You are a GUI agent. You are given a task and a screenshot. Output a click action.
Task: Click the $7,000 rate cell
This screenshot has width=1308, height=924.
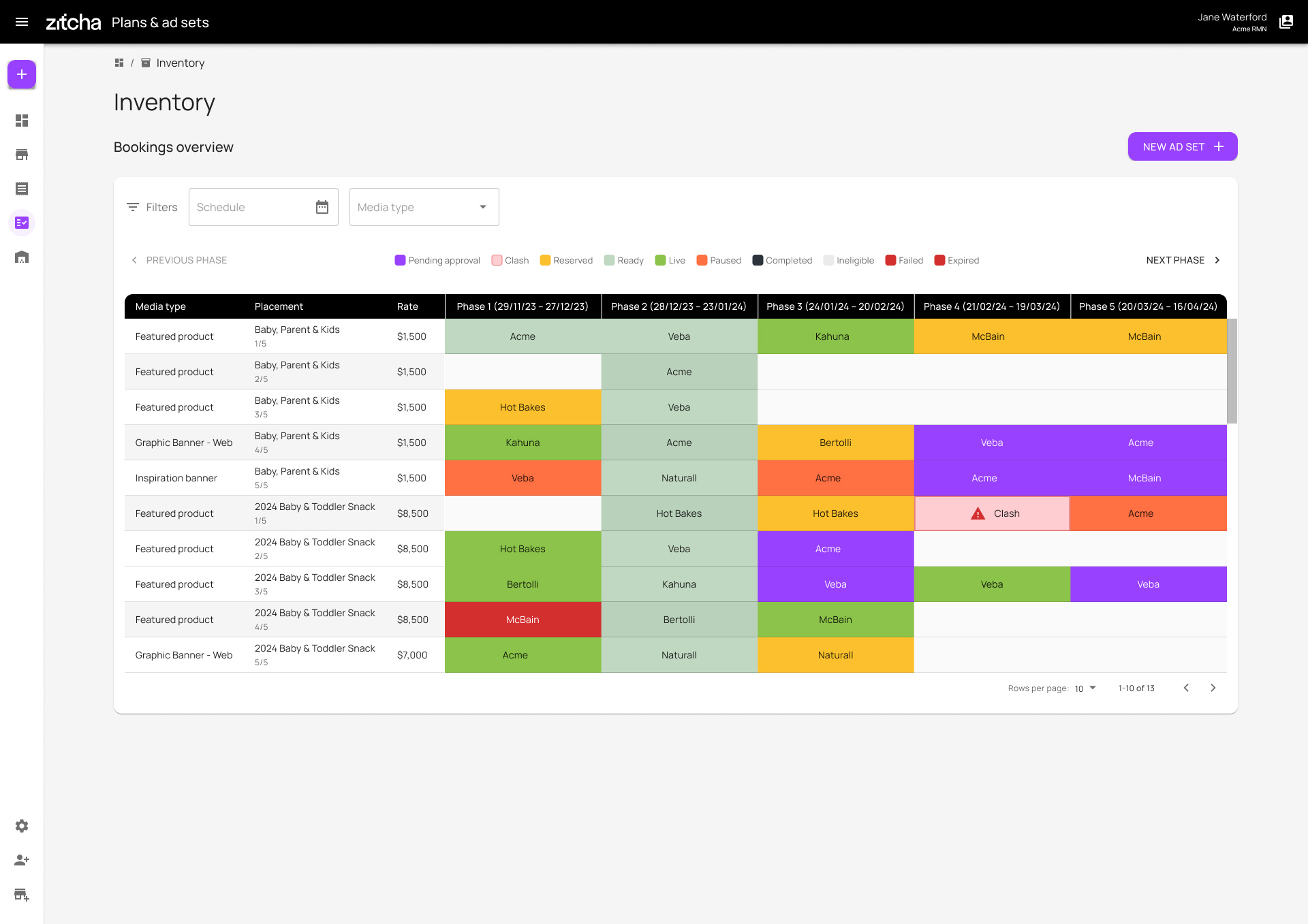click(x=412, y=655)
